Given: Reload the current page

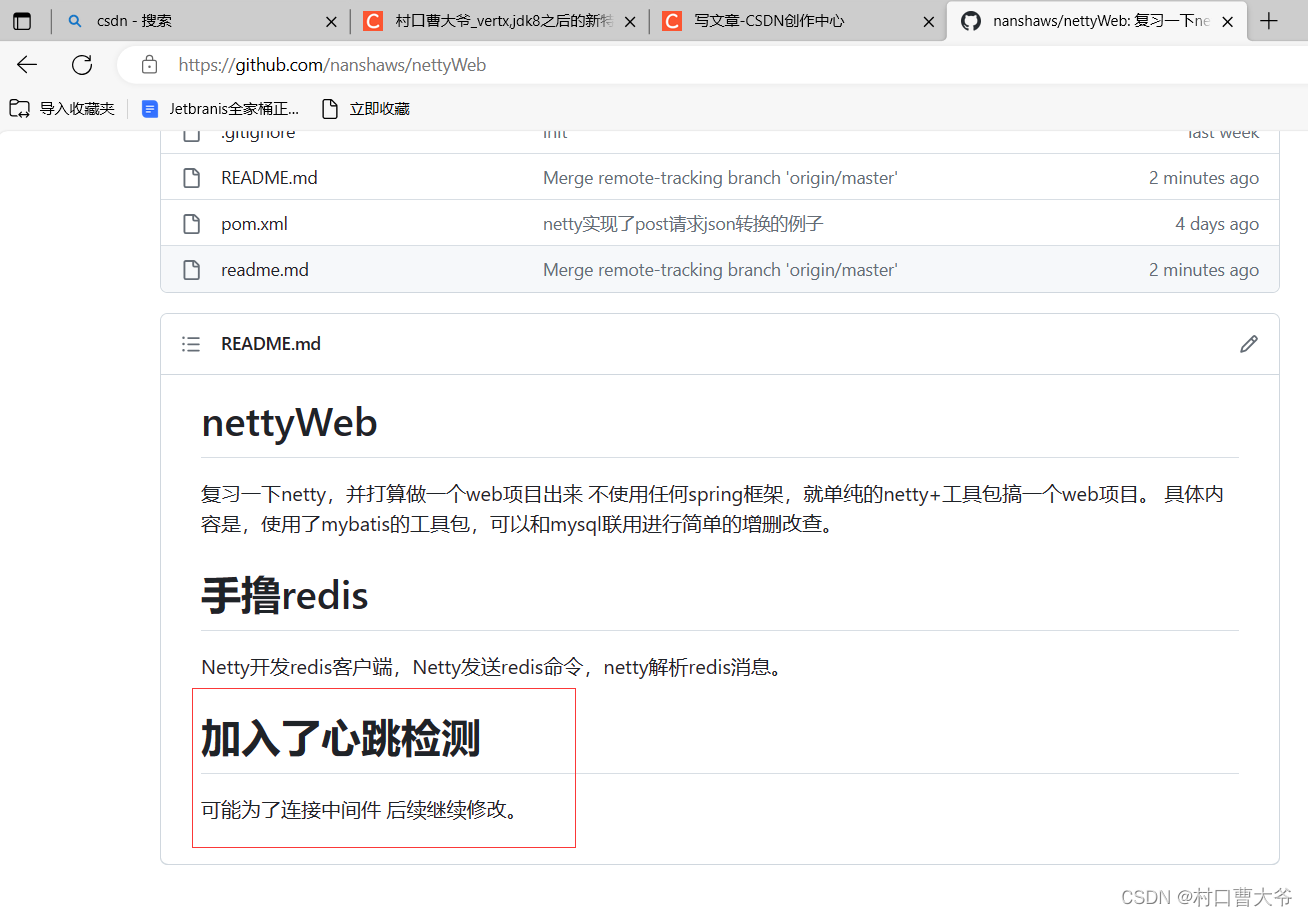Looking at the screenshot, I should 82,65.
